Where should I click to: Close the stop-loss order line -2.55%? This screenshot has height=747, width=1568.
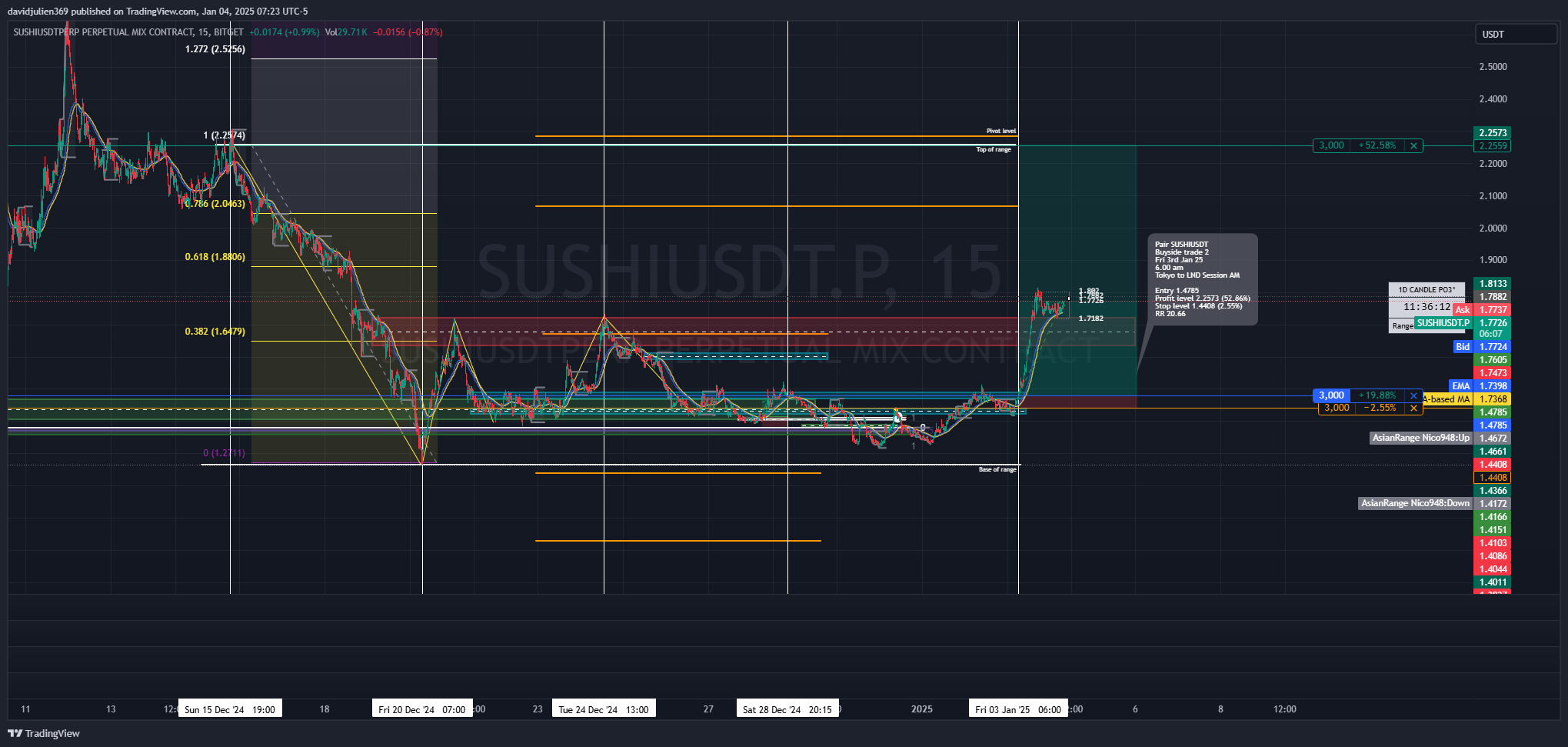(x=1413, y=408)
